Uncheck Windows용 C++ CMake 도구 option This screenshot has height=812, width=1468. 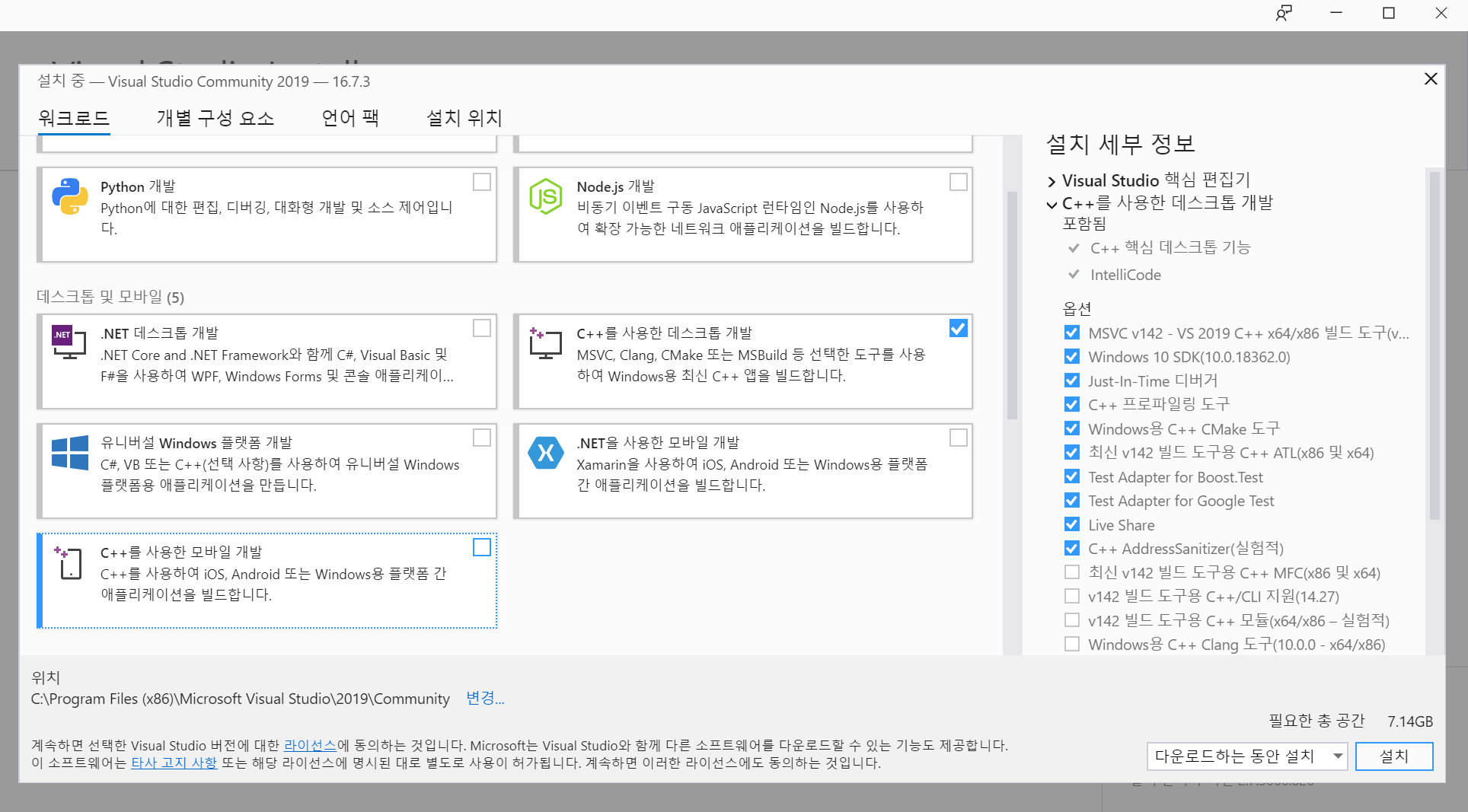click(x=1072, y=428)
